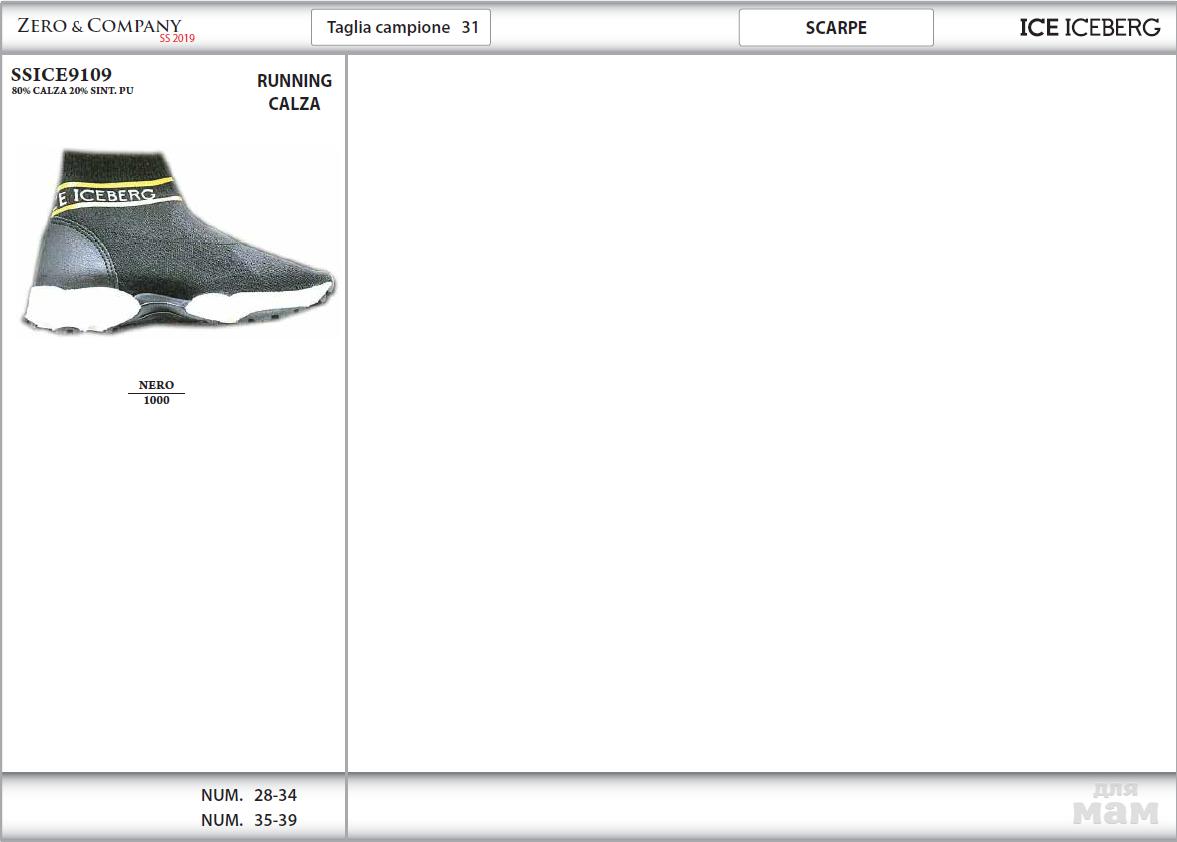Image resolution: width=1177 pixels, height=842 pixels.
Task: Click the ICEBERG lettering on the shoe
Action: pyautogui.click(x=114, y=195)
